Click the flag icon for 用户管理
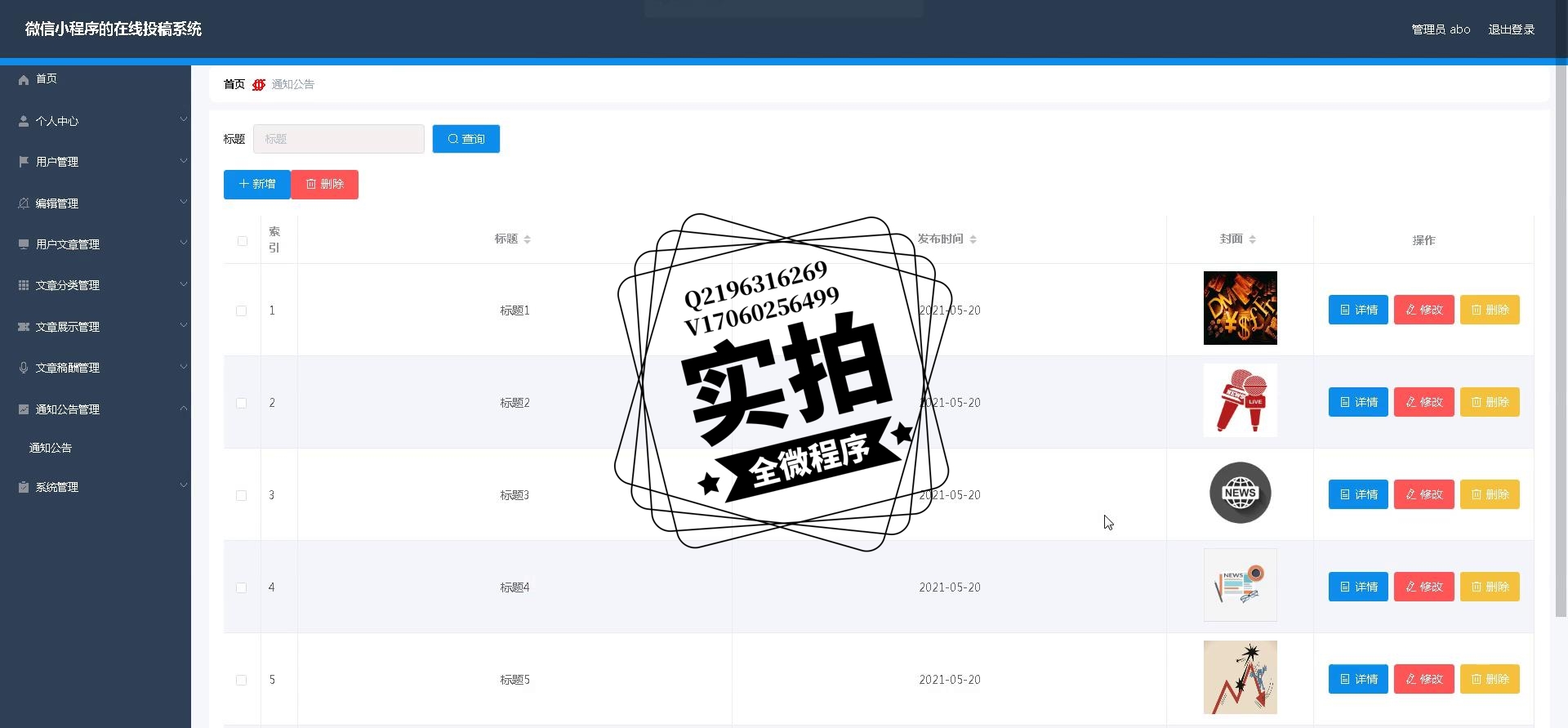 tap(24, 162)
